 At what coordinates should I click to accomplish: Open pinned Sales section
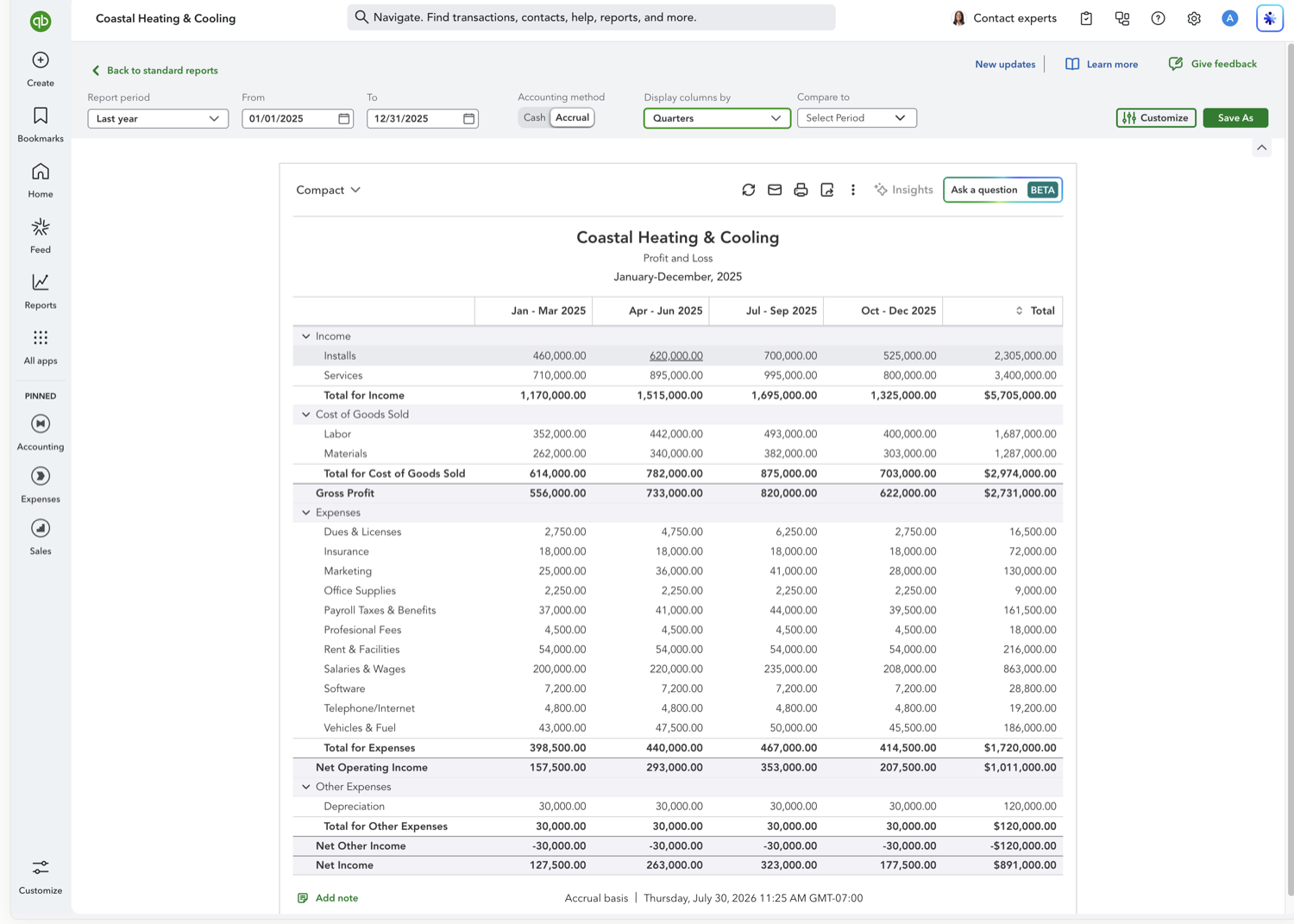pyautogui.click(x=41, y=537)
